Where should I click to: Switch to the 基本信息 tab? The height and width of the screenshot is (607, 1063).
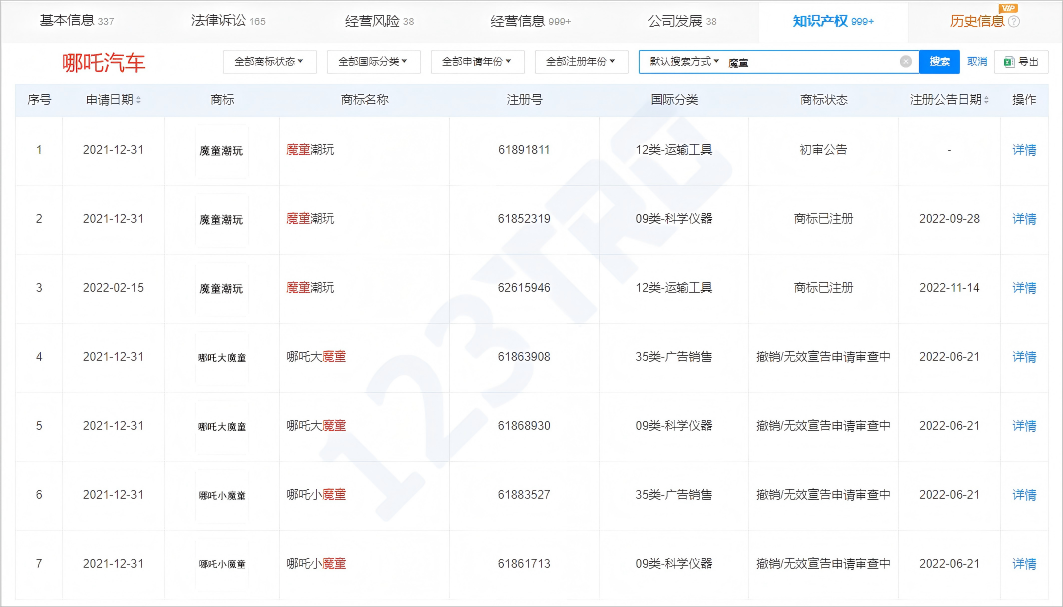pos(66,19)
